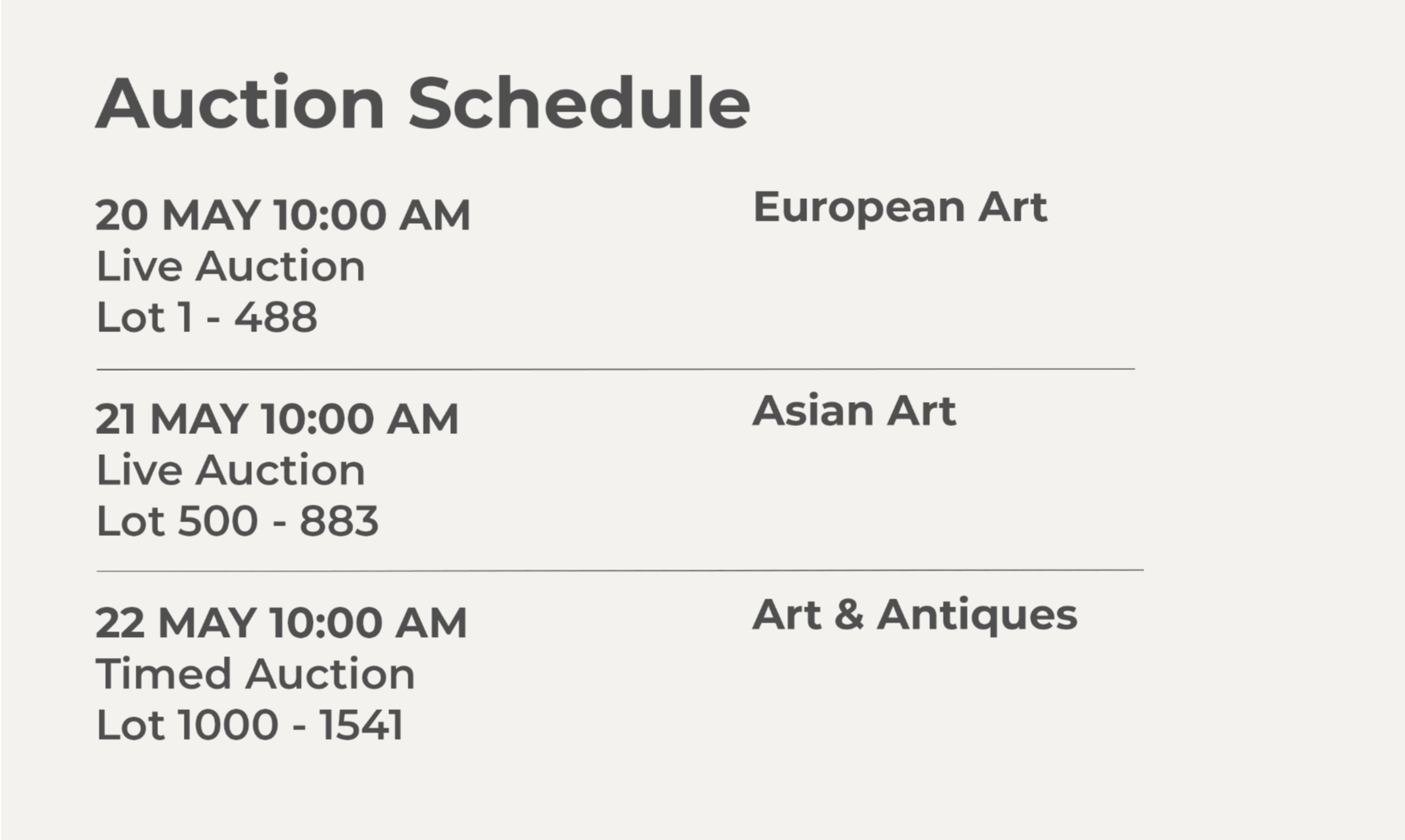Screen dimensions: 1405x840
Task: Click the 10:00 AM time beside 22 MAY
Action: 367,623
